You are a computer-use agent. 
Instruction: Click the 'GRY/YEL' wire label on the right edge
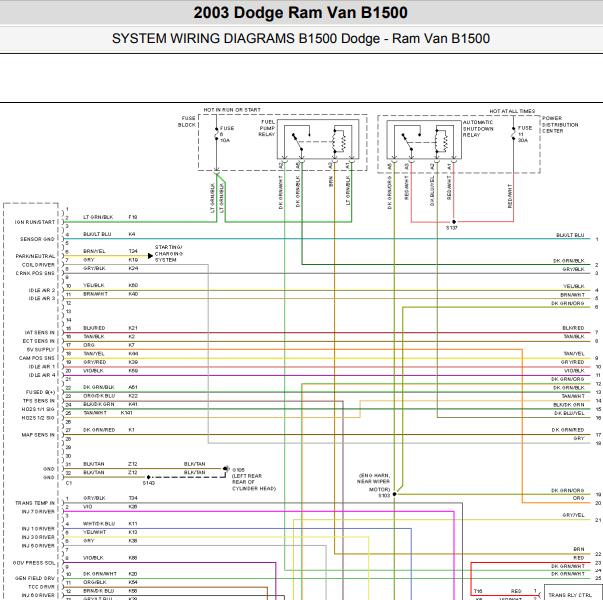tap(573, 515)
